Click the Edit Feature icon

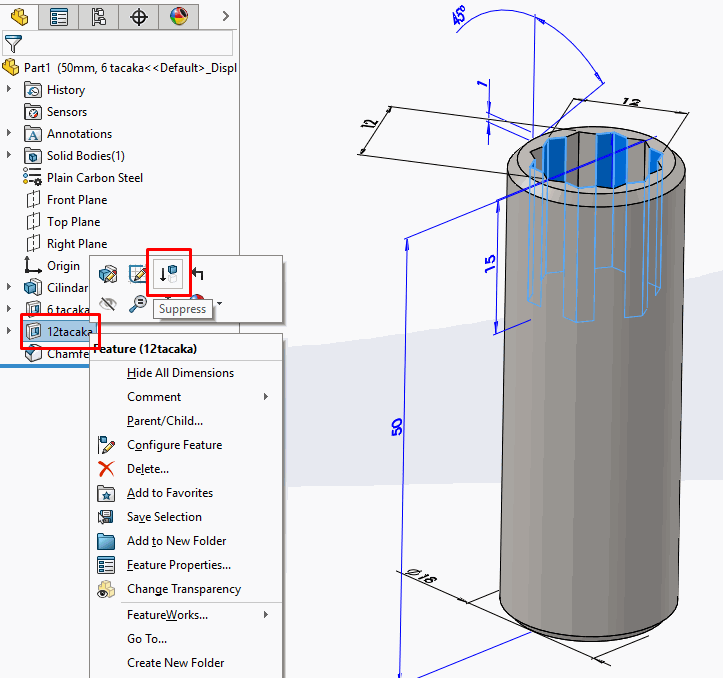[x=109, y=273]
